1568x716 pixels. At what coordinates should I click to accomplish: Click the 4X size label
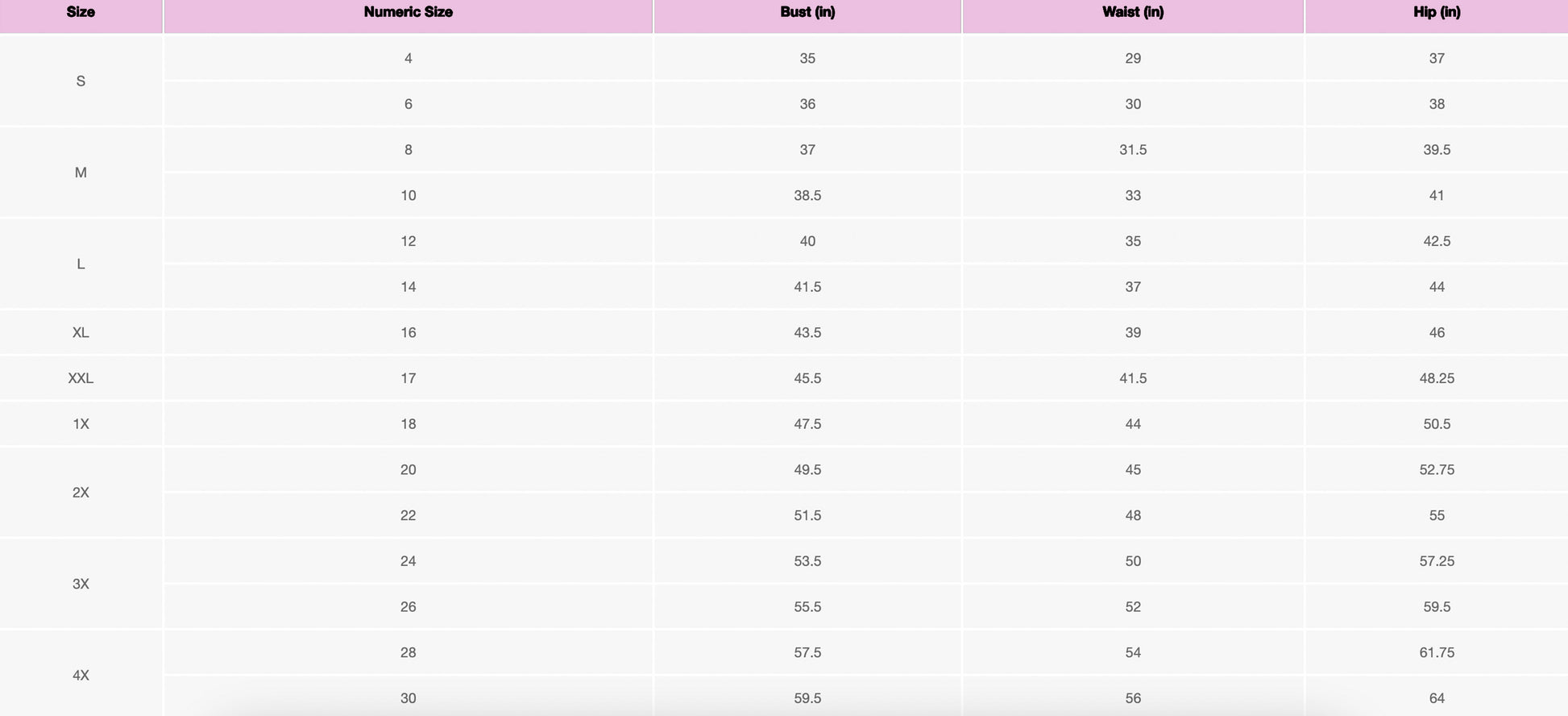click(x=81, y=676)
